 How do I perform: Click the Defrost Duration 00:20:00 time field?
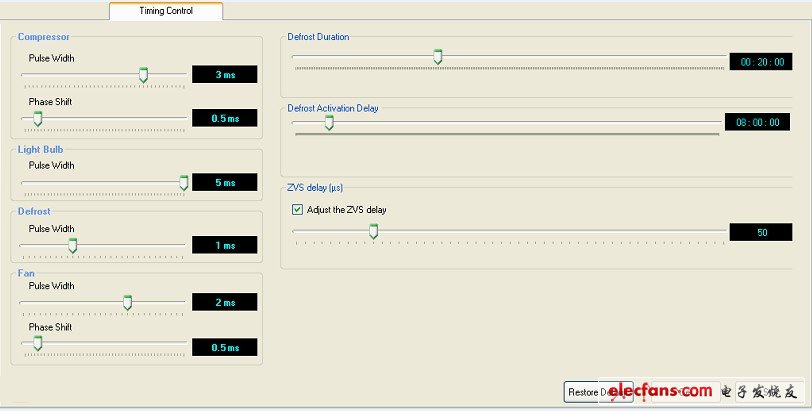[760, 62]
